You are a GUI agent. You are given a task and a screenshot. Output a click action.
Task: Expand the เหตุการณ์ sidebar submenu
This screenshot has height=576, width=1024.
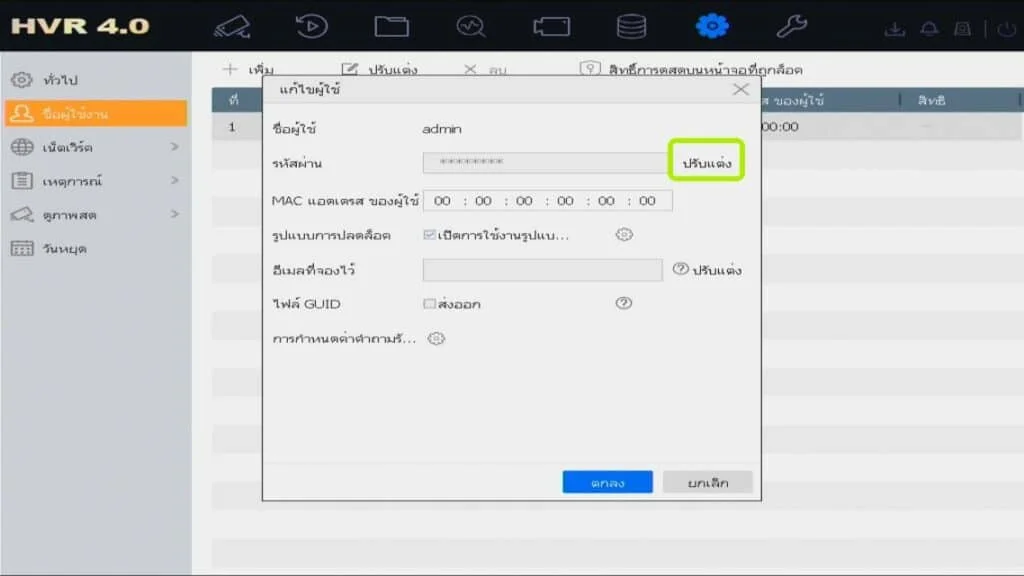coord(174,181)
